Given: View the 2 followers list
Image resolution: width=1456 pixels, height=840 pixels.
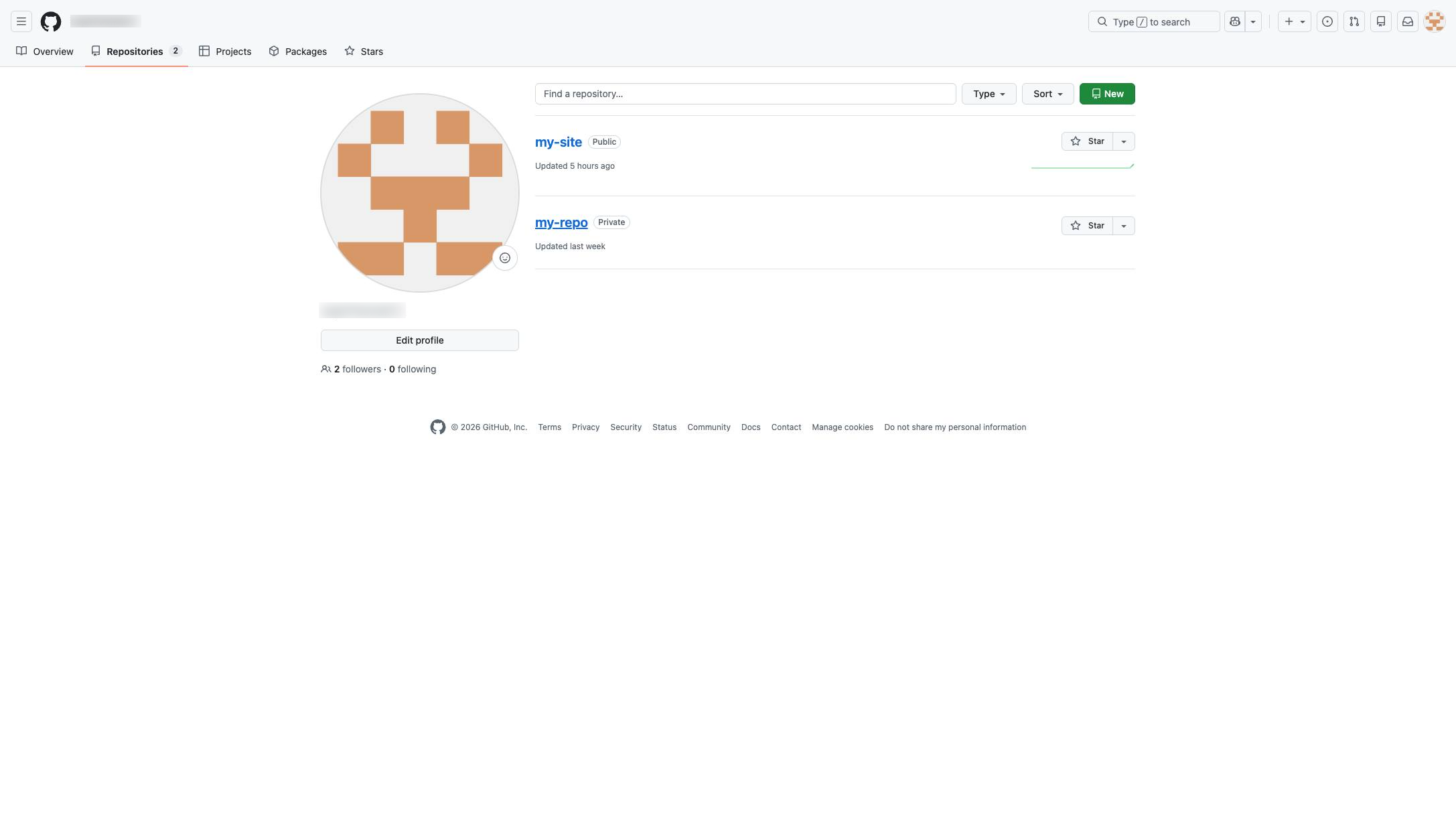Looking at the screenshot, I should coord(358,369).
